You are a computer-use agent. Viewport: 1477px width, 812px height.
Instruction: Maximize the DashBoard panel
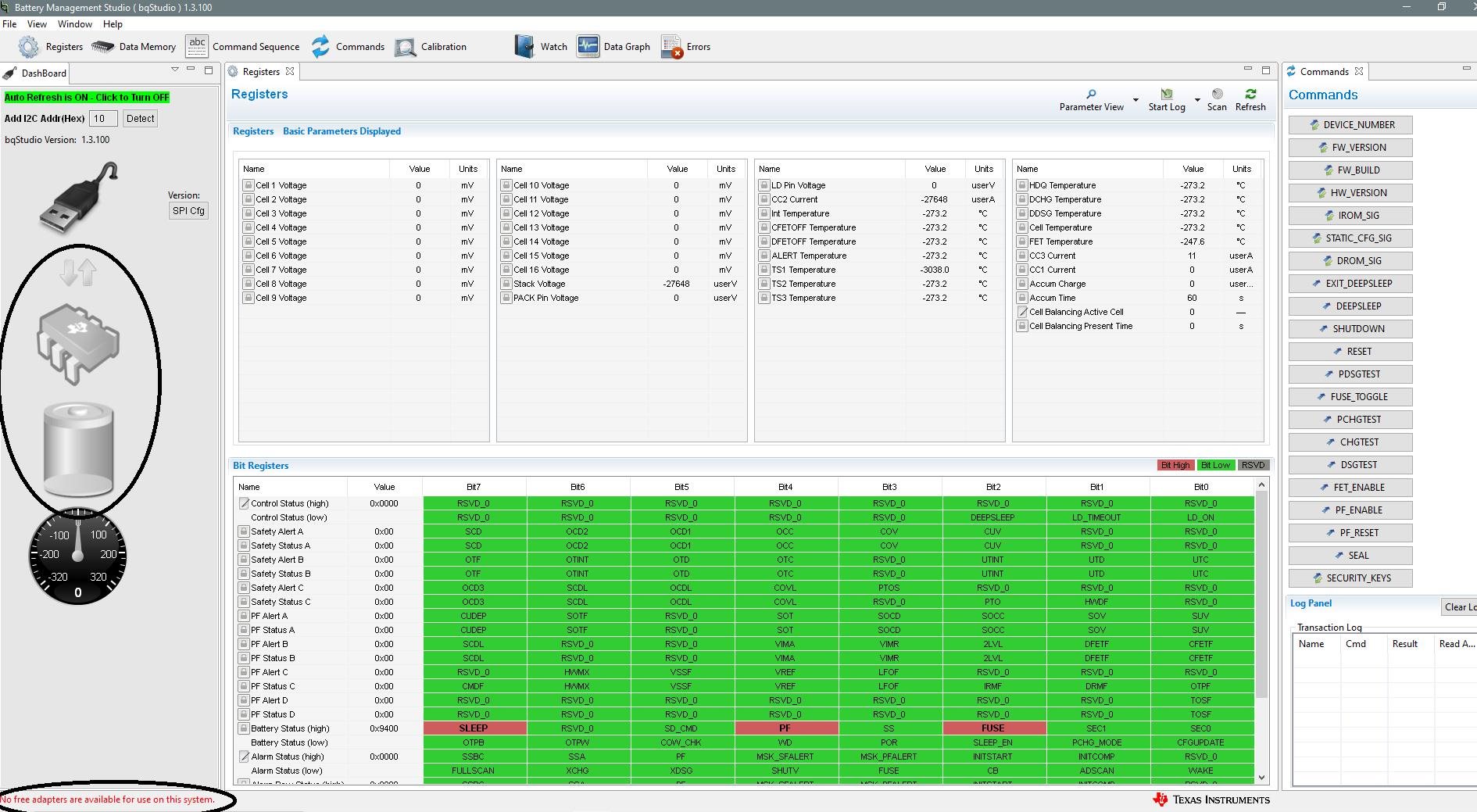click(x=209, y=70)
